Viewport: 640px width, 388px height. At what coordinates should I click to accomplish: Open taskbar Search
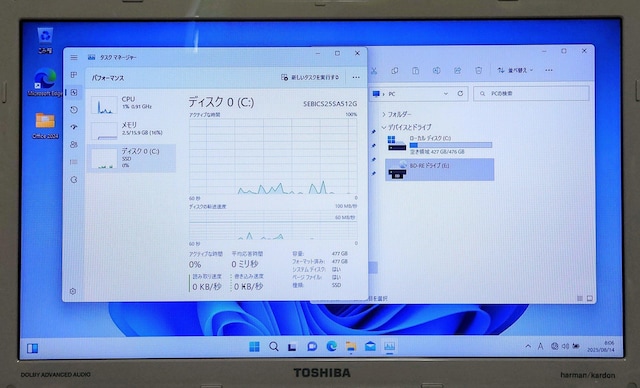pyautogui.click(x=274, y=347)
